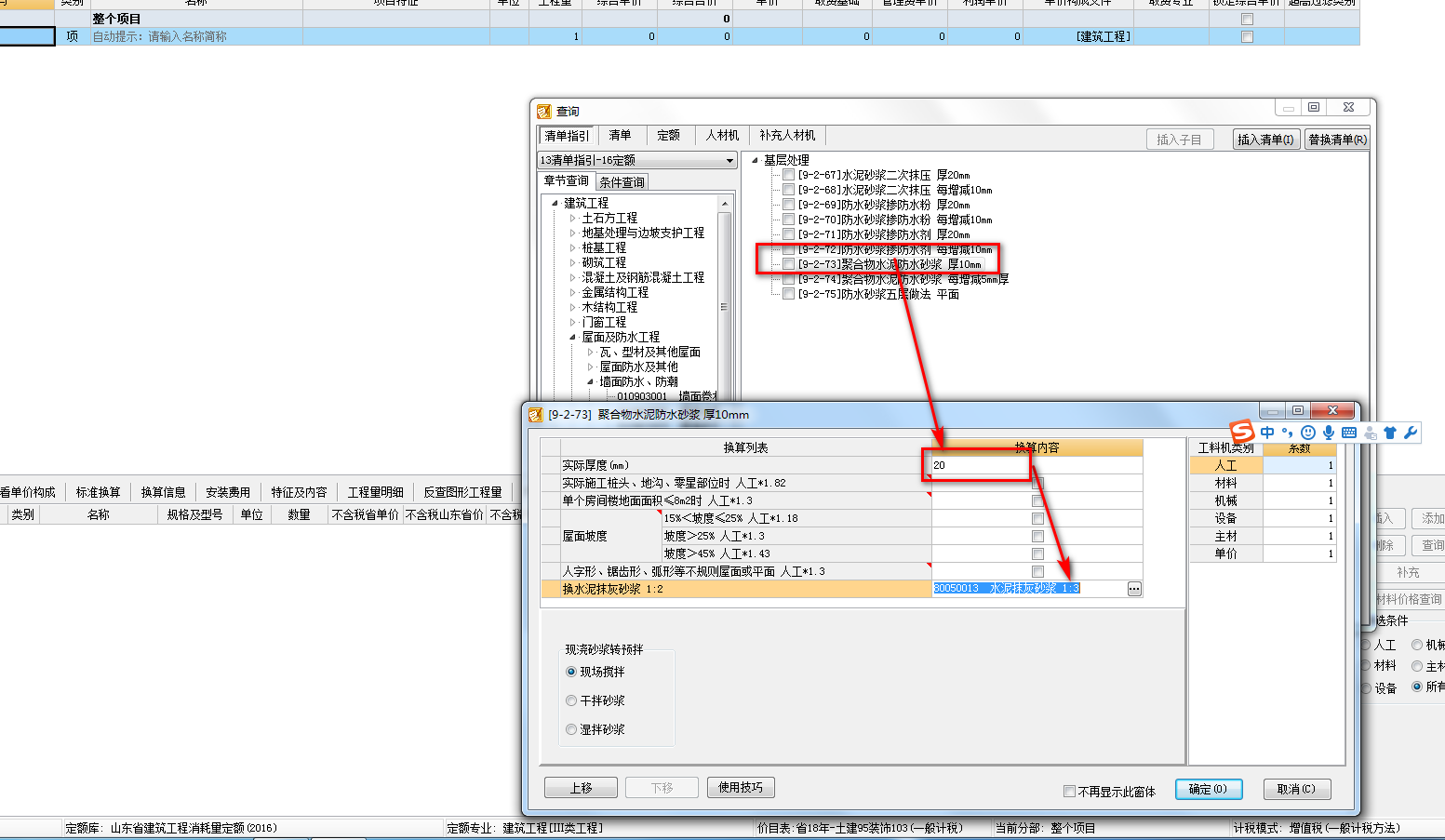This screenshot has width=1445, height=840.
Task: Select the 金属结构工程 tree row
Action: [x=615, y=292]
